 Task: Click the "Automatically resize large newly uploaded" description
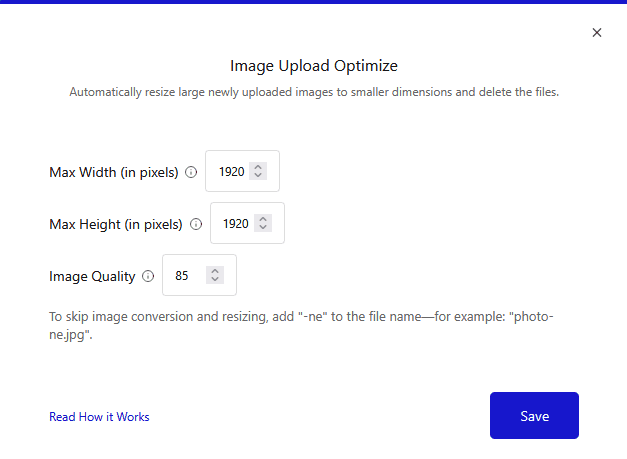click(x=314, y=92)
